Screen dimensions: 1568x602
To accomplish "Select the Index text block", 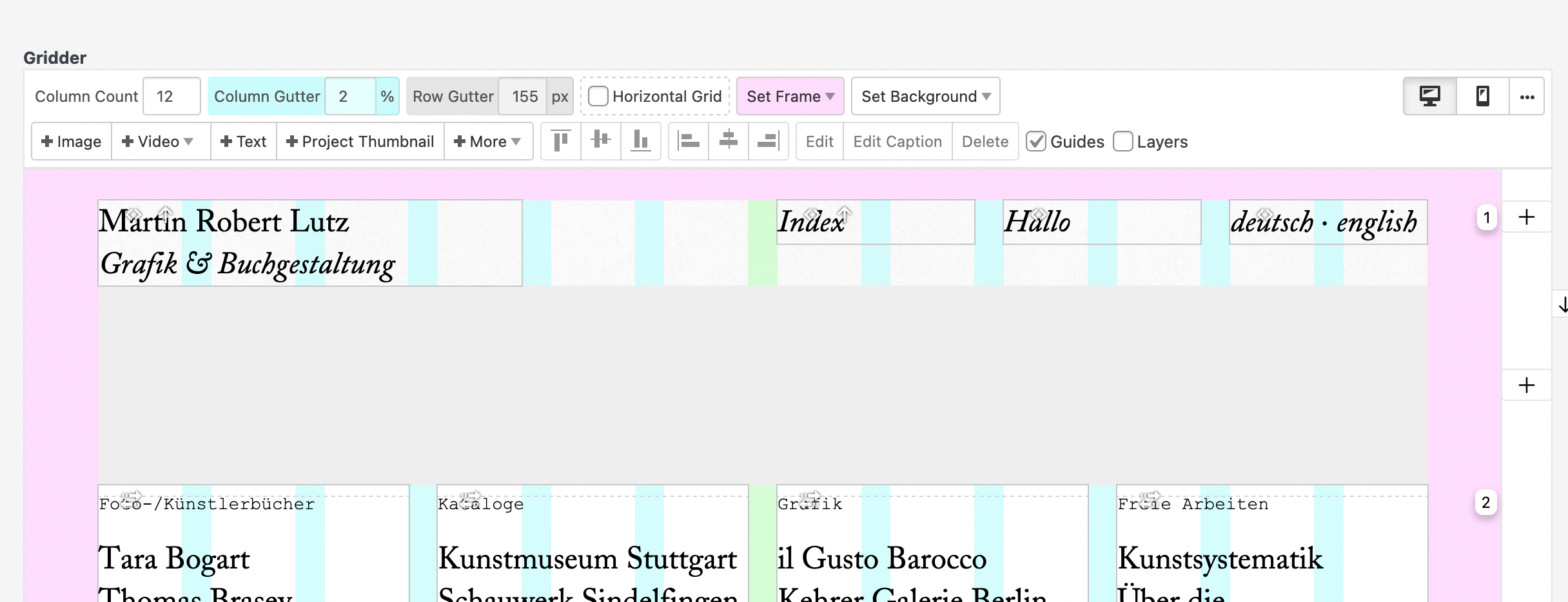I will pyautogui.click(x=875, y=222).
